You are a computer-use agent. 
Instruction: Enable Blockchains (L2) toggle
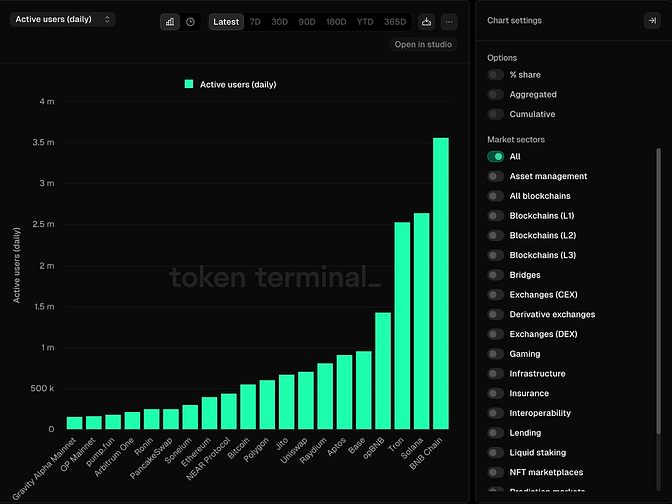pyautogui.click(x=495, y=235)
